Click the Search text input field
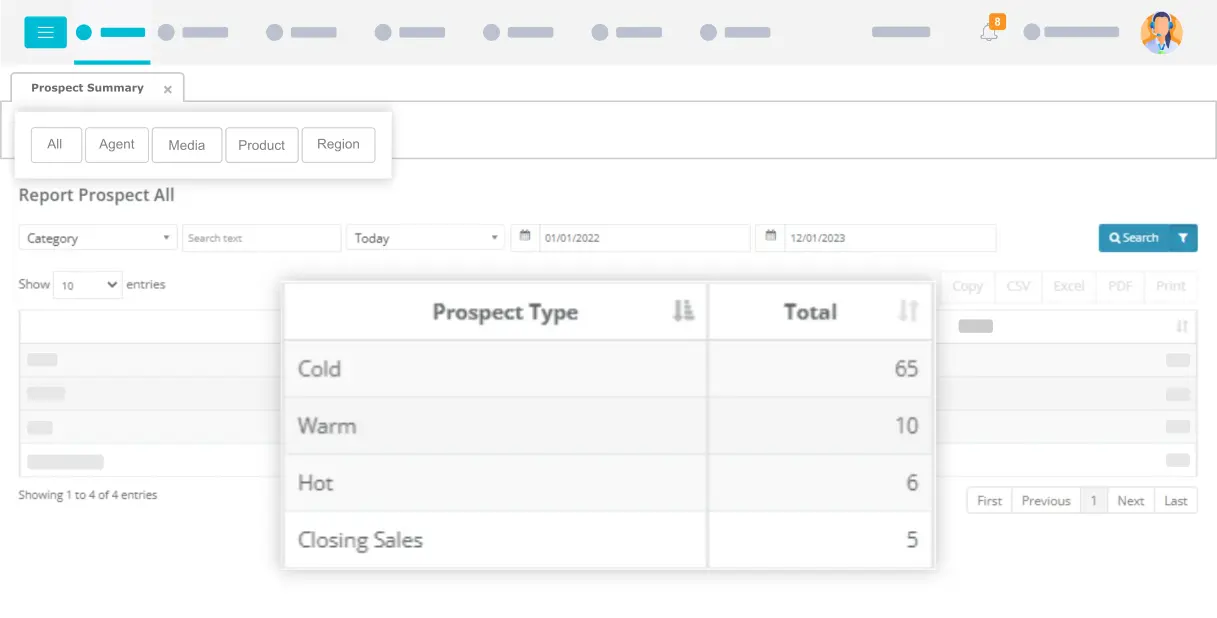This screenshot has width=1217, height=618. 262,238
